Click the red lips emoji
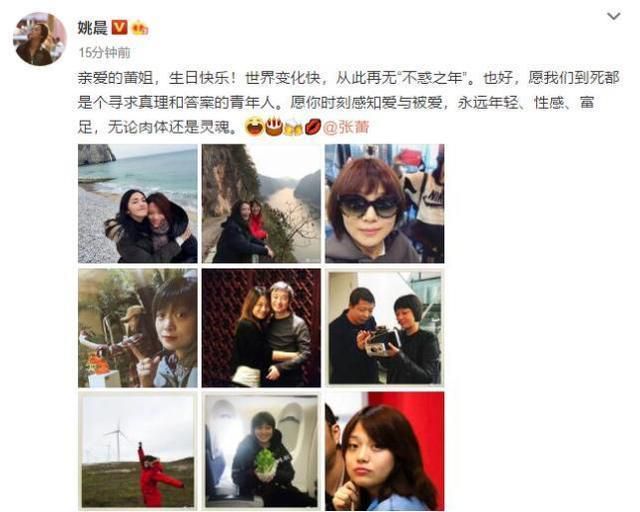 tap(313, 127)
